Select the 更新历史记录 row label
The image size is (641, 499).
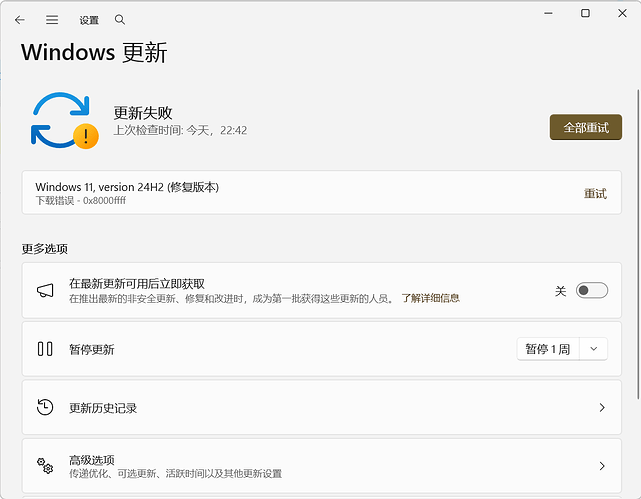[x=103, y=408]
